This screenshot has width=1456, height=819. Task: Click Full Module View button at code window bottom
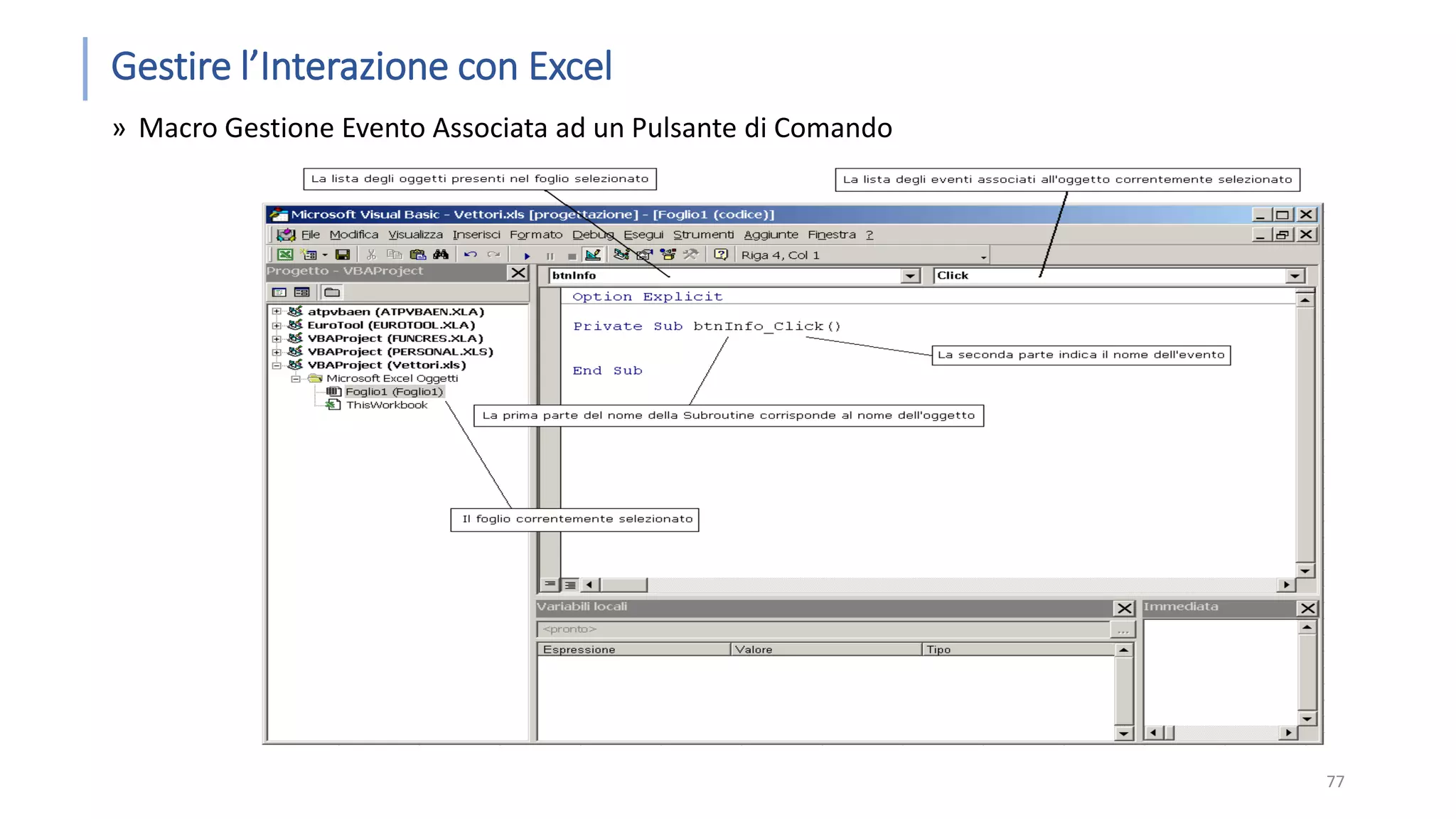tap(569, 584)
